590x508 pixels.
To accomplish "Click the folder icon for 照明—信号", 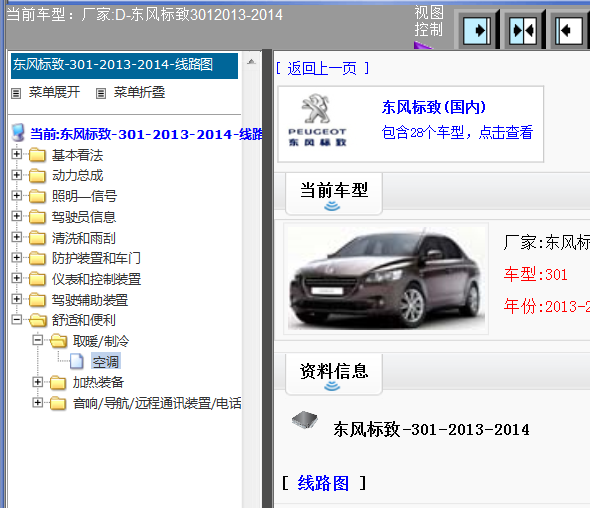I will (x=37, y=196).
